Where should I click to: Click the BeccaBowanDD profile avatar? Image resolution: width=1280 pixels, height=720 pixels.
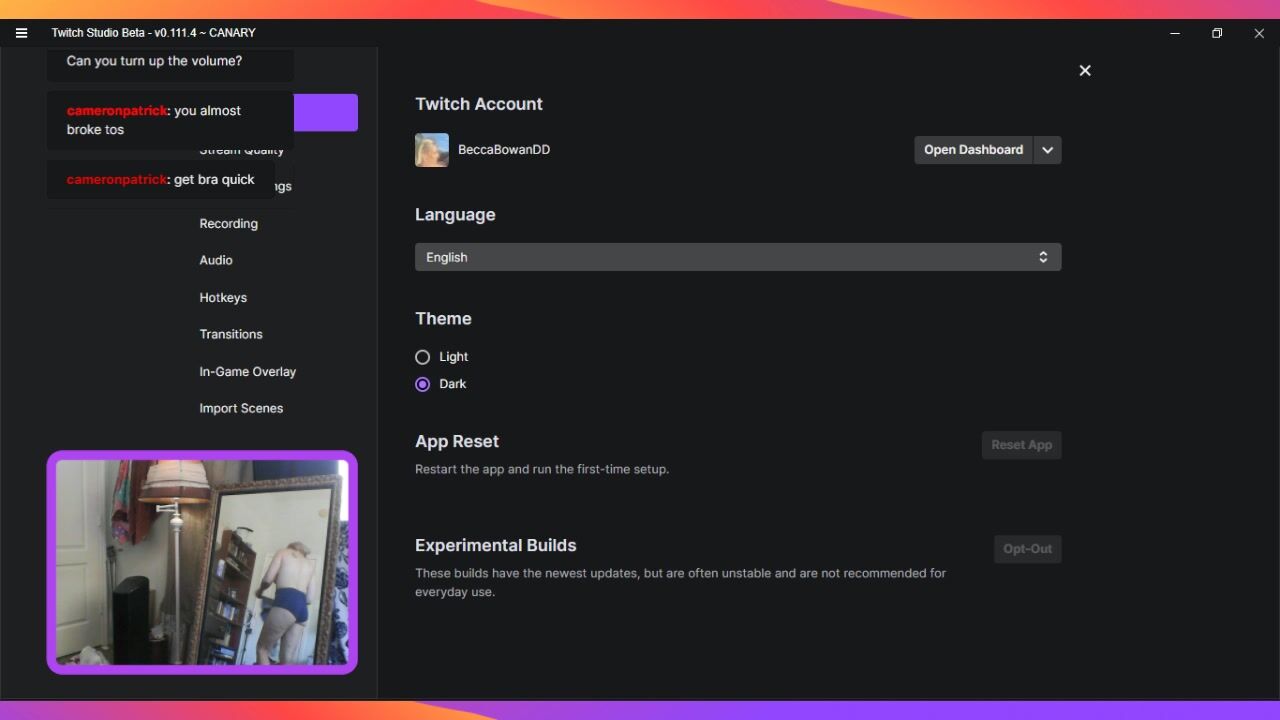(432, 150)
